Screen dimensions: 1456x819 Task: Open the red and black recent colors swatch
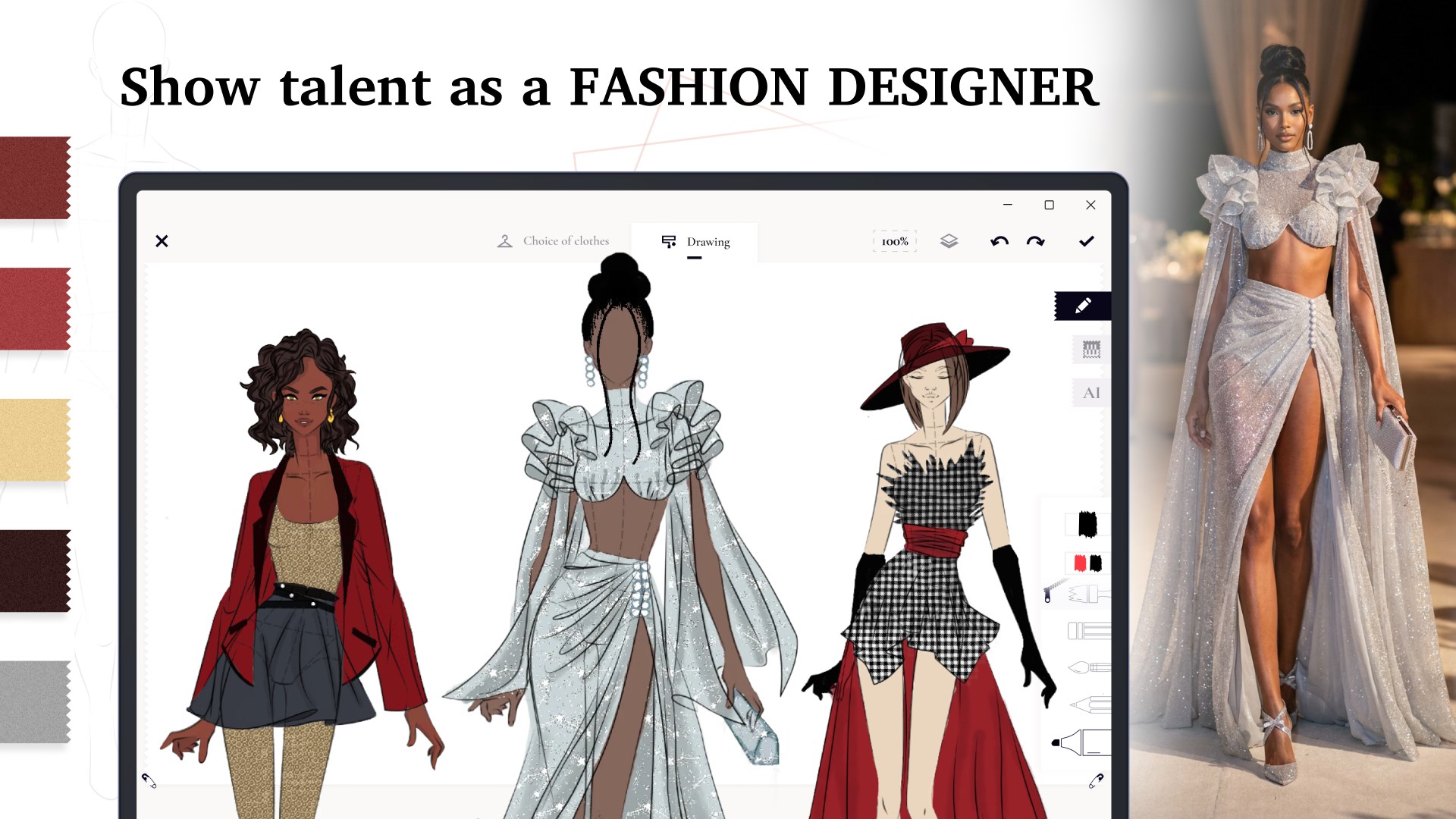pos(1087,563)
